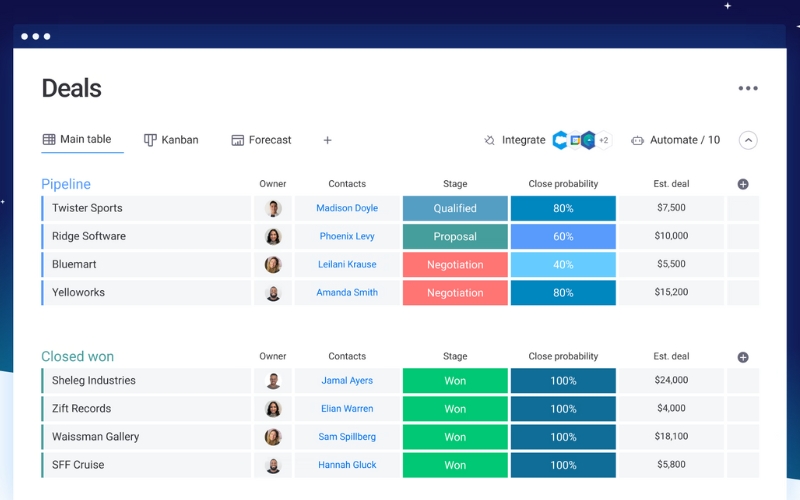This screenshot has height=500, width=800.
Task: Switch to the Kanban tab
Action: [x=171, y=141]
